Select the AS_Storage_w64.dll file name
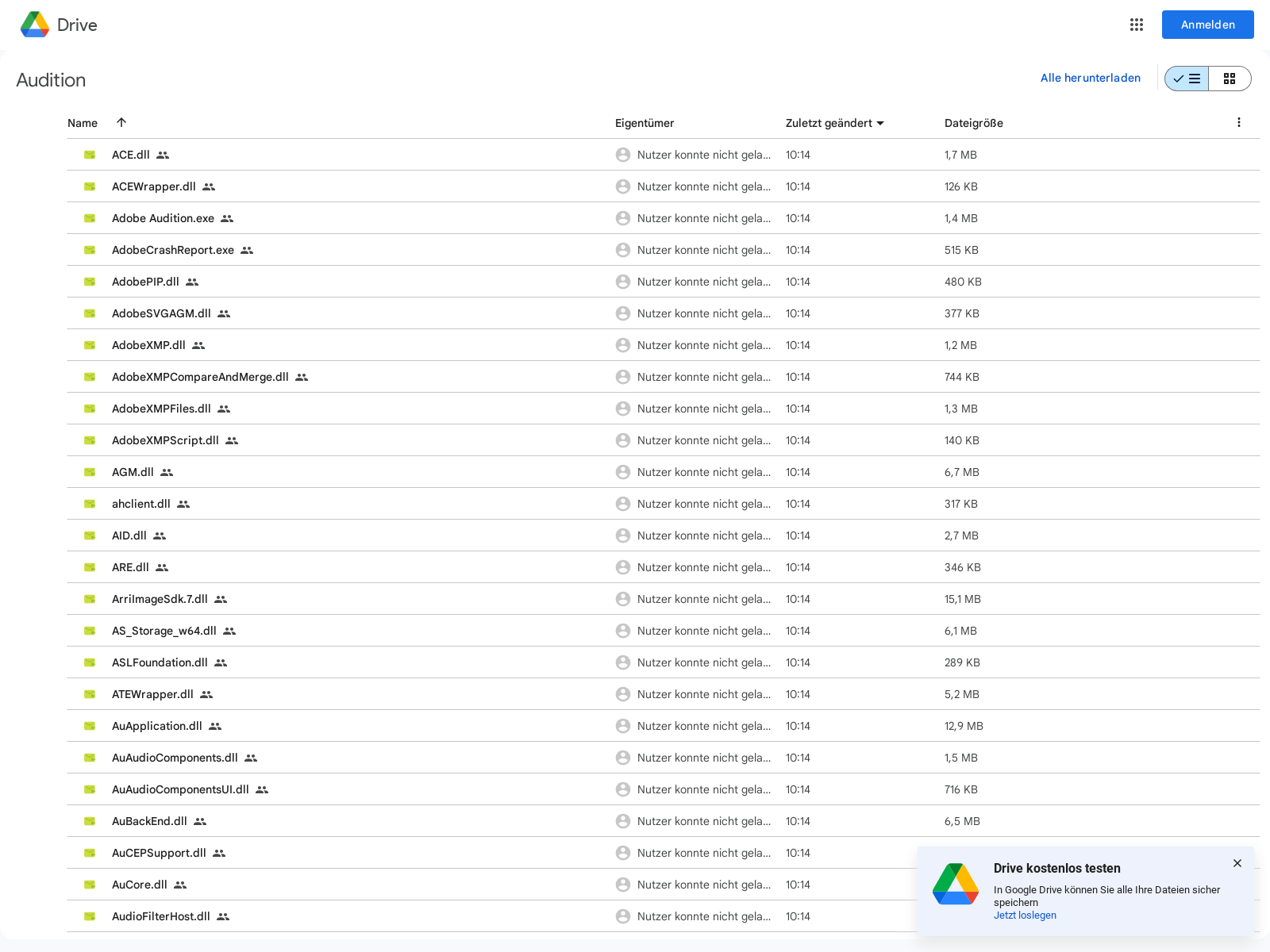 tap(164, 631)
